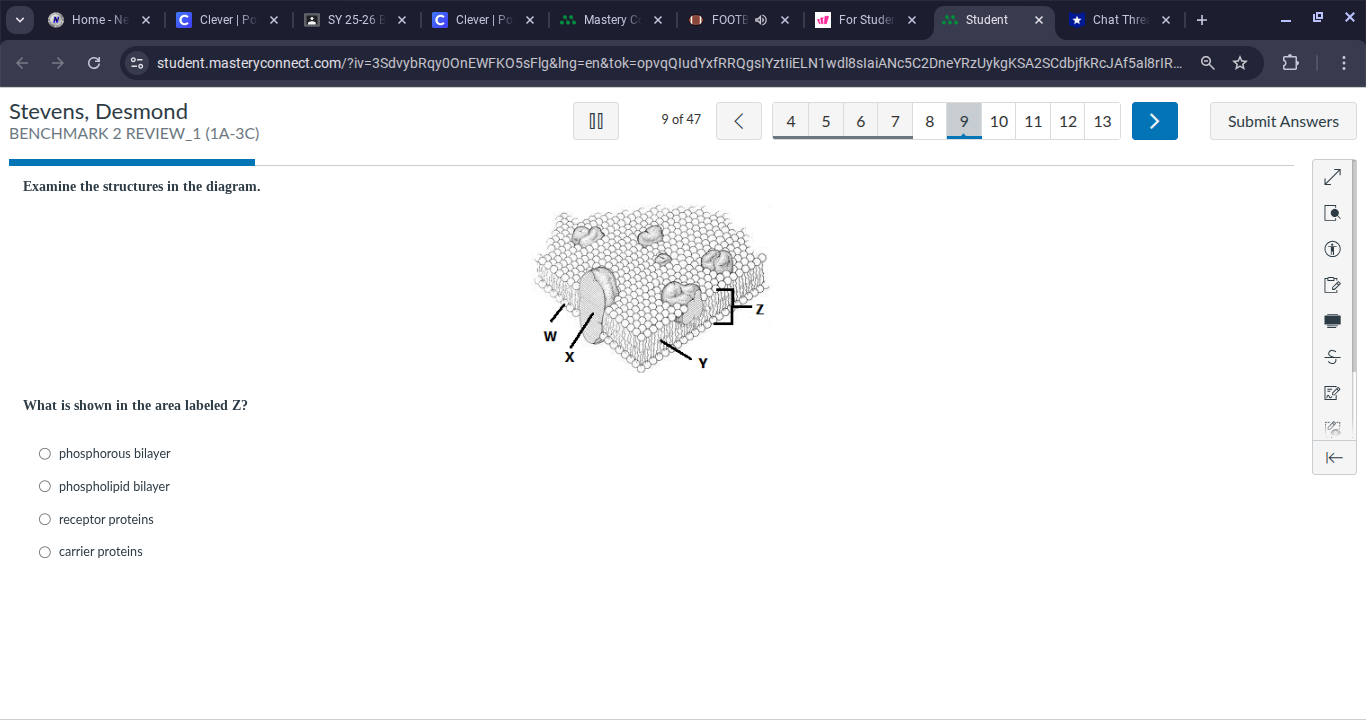Pause the assessment with the pause icon
Screen dimensions: 1366x720
[596, 121]
